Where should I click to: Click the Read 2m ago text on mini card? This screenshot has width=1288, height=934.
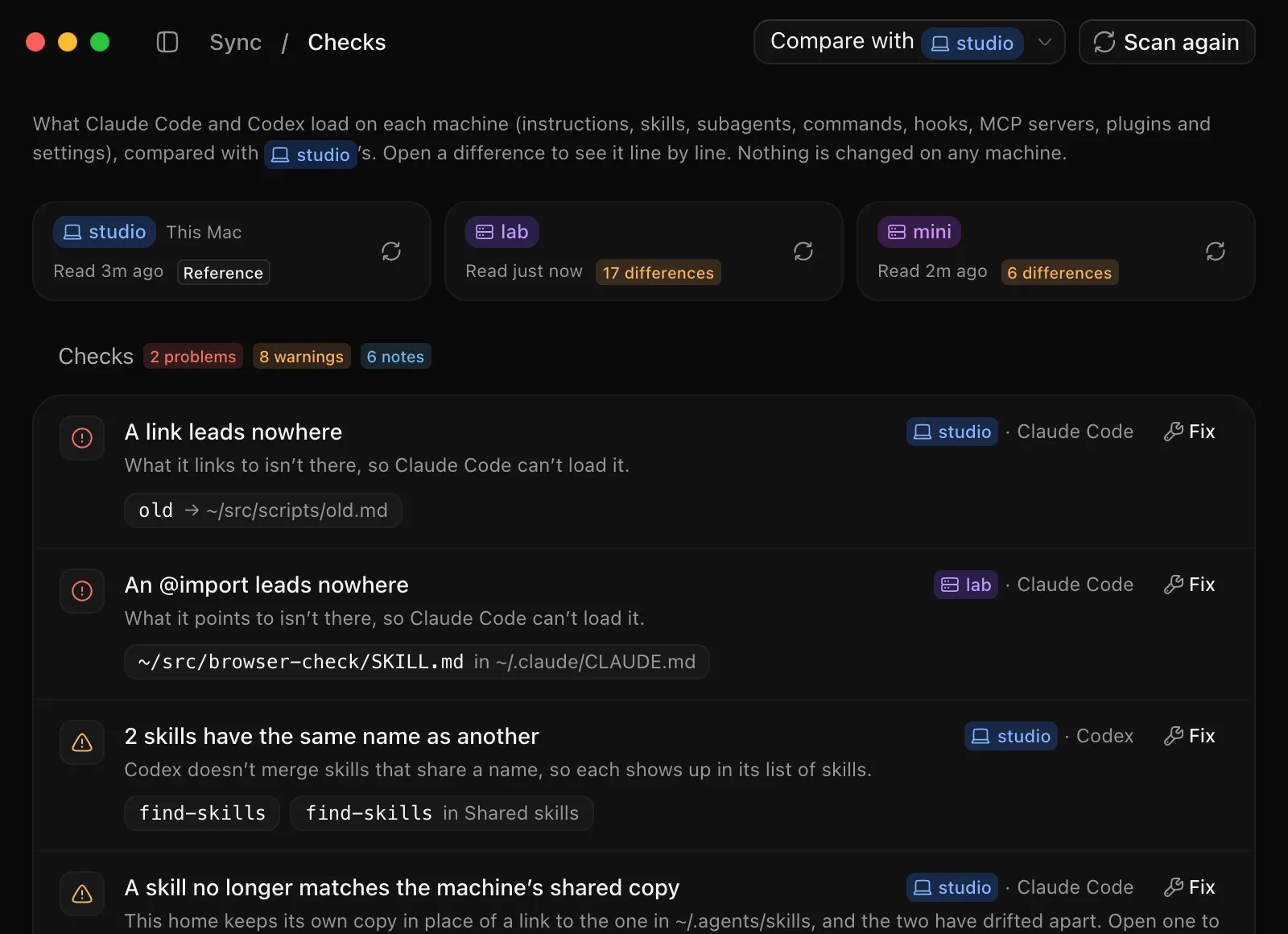click(932, 271)
